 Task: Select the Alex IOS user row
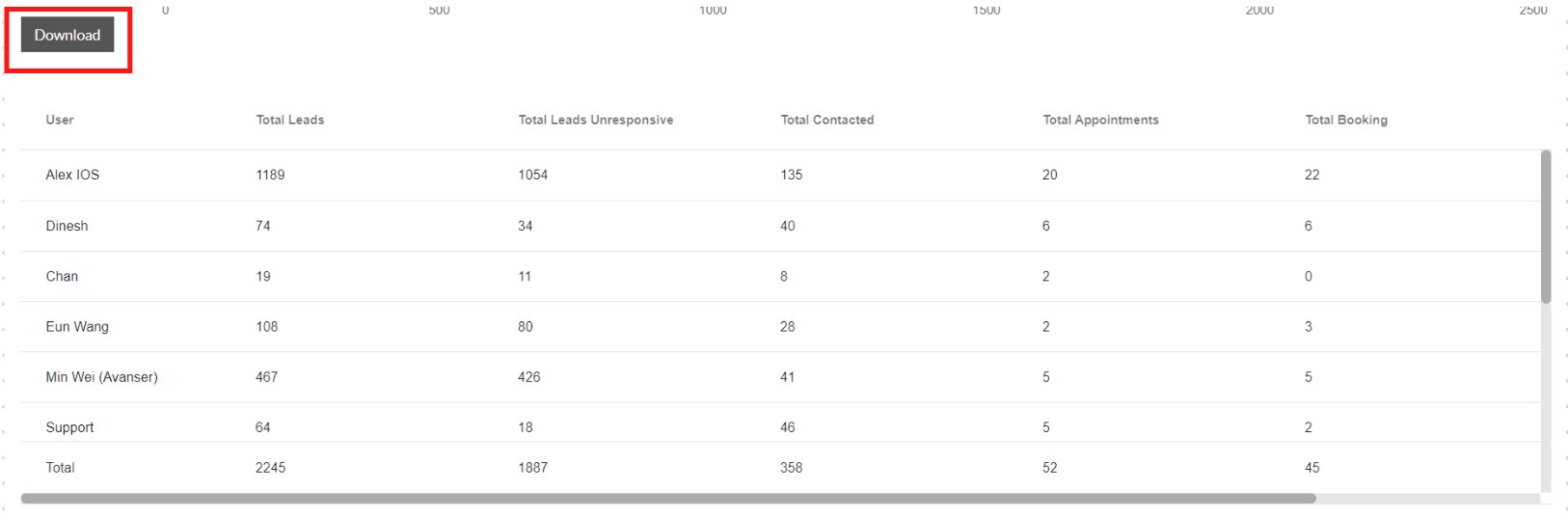point(72,175)
